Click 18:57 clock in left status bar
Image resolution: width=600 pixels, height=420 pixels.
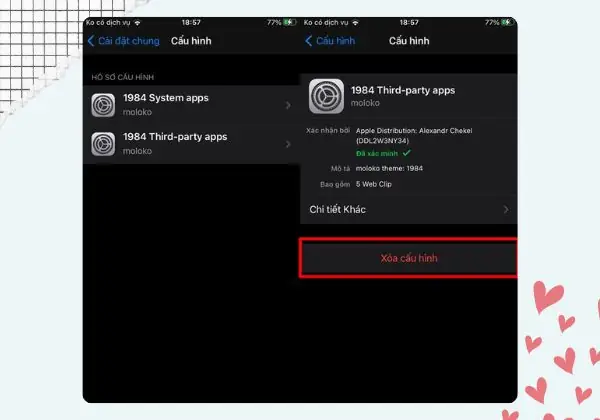[x=191, y=23]
